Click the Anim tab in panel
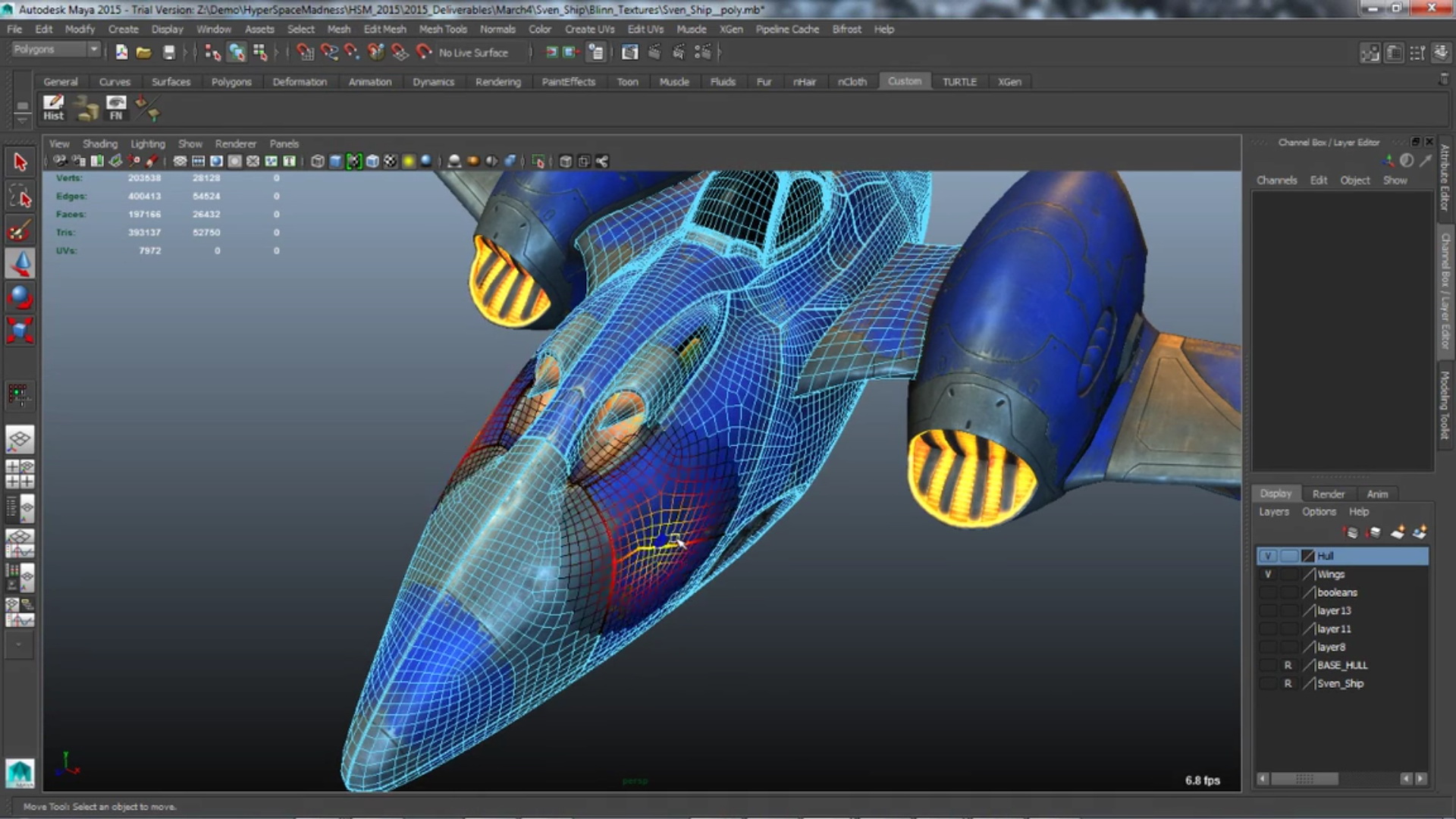Image resolution: width=1456 pixels, height=819 pixels. tap(1378, 493)
